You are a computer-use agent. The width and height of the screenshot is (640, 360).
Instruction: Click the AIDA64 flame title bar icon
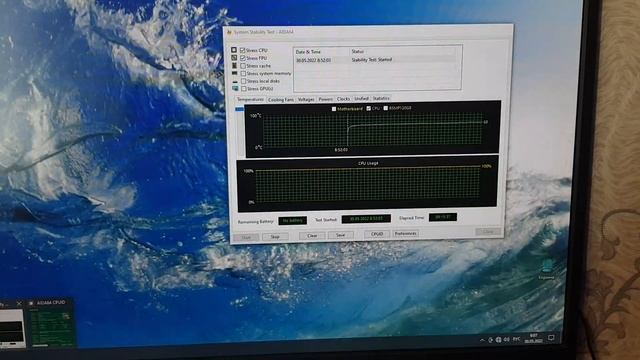[229, 32]
